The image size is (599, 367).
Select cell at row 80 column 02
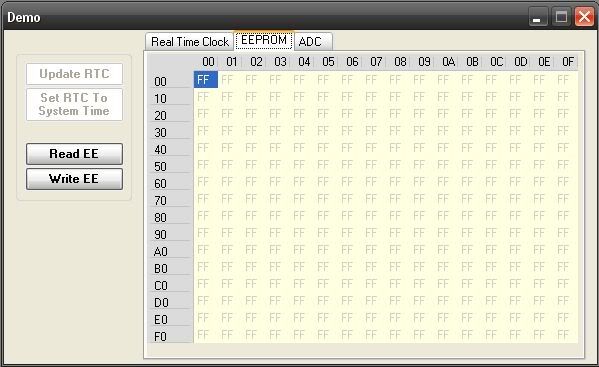click(254, 215)
